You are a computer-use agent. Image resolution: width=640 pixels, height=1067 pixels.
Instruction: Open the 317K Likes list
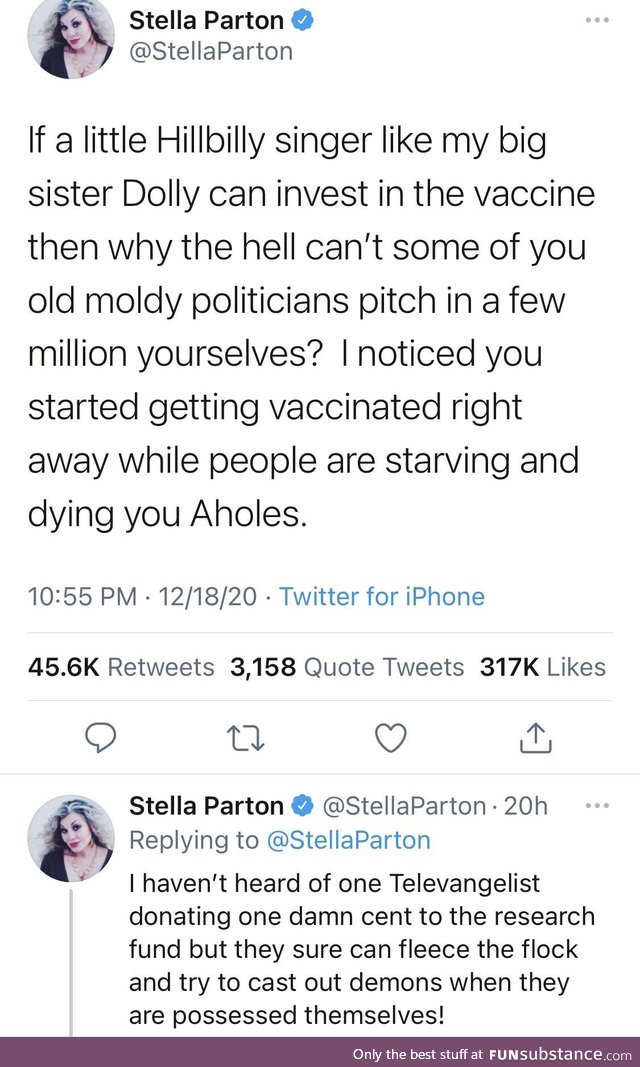(541, 667)
